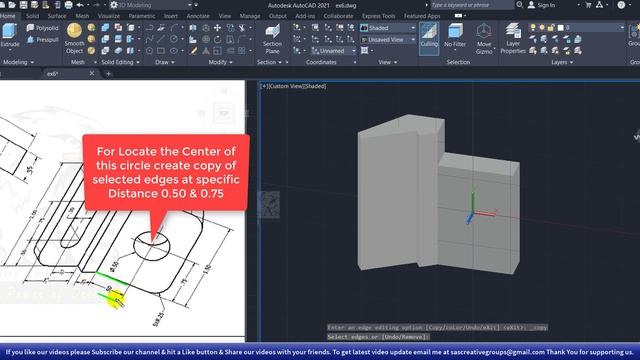The width and height of the screenshot is (640, 360).
Task: Select the Solid Intersect icon in Solid Editing
Action: [105, 51]
